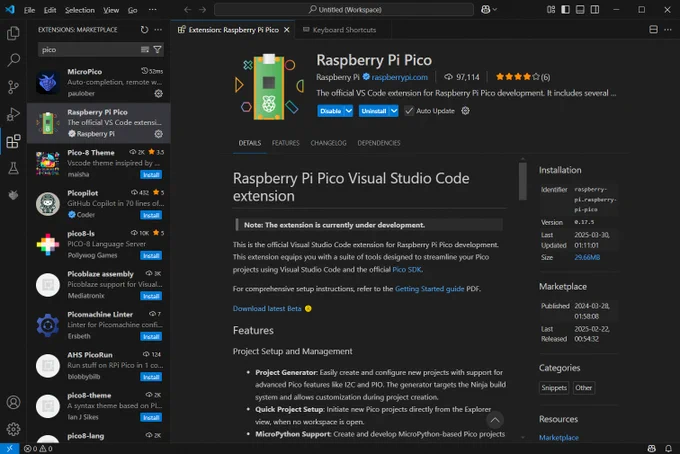This screenshot has width=680, height=454.
Task: Open the Run and Debug view
Action: tap(13, 114)
